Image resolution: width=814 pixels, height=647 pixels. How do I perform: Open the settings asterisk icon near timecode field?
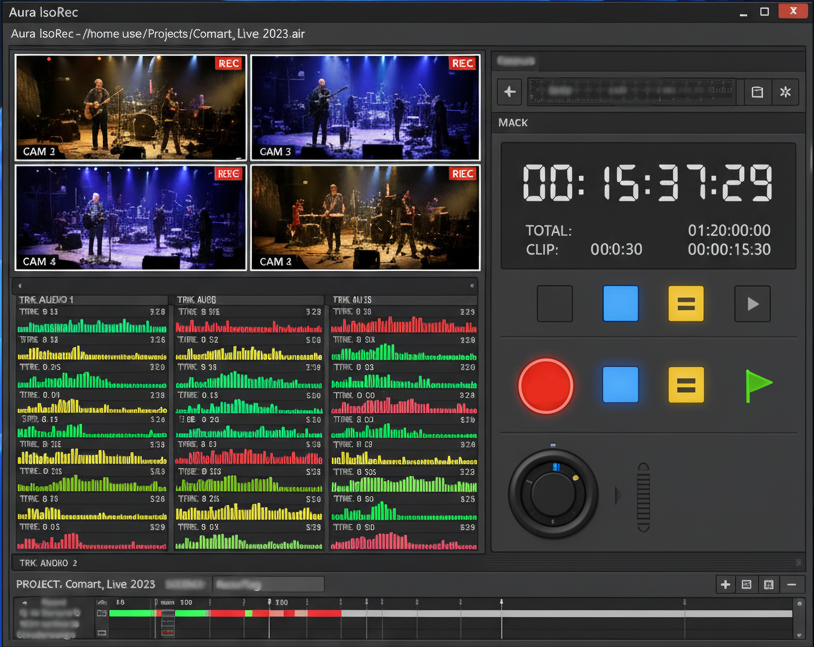(785, 91)
